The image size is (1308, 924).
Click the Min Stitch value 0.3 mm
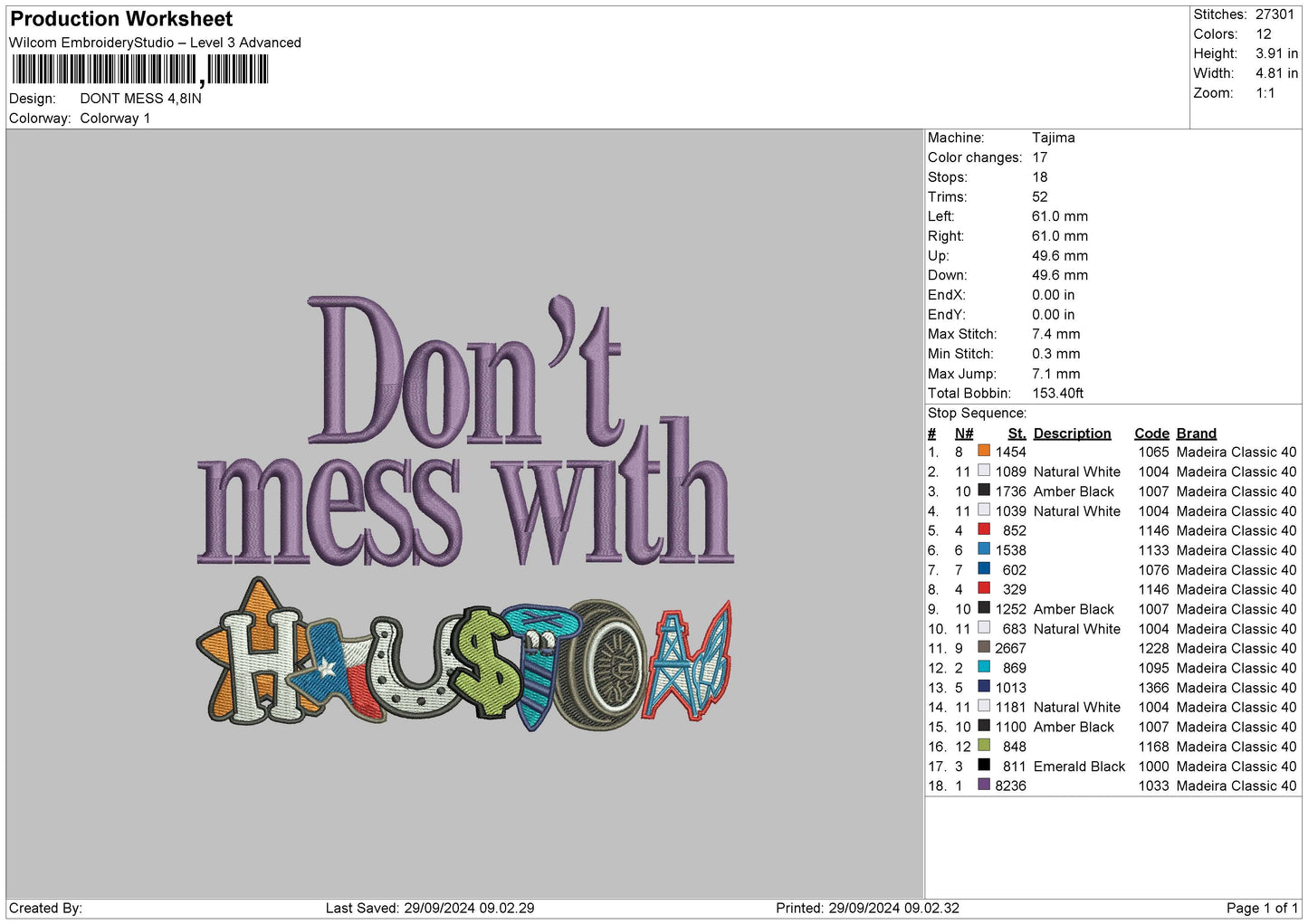point(1056,354)
